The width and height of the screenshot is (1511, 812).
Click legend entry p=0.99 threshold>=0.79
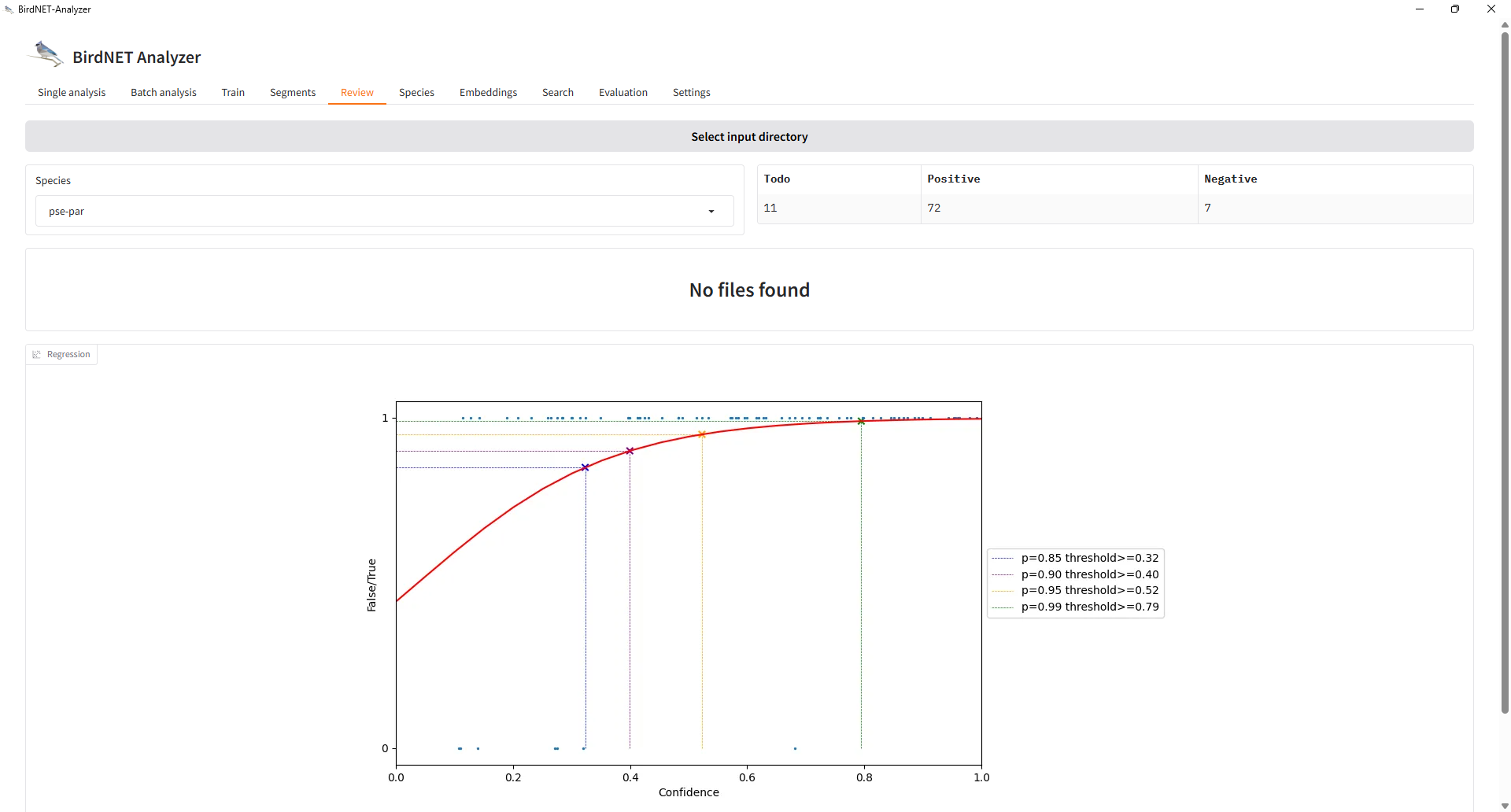pyautogui.click(x=1076, y=607)
